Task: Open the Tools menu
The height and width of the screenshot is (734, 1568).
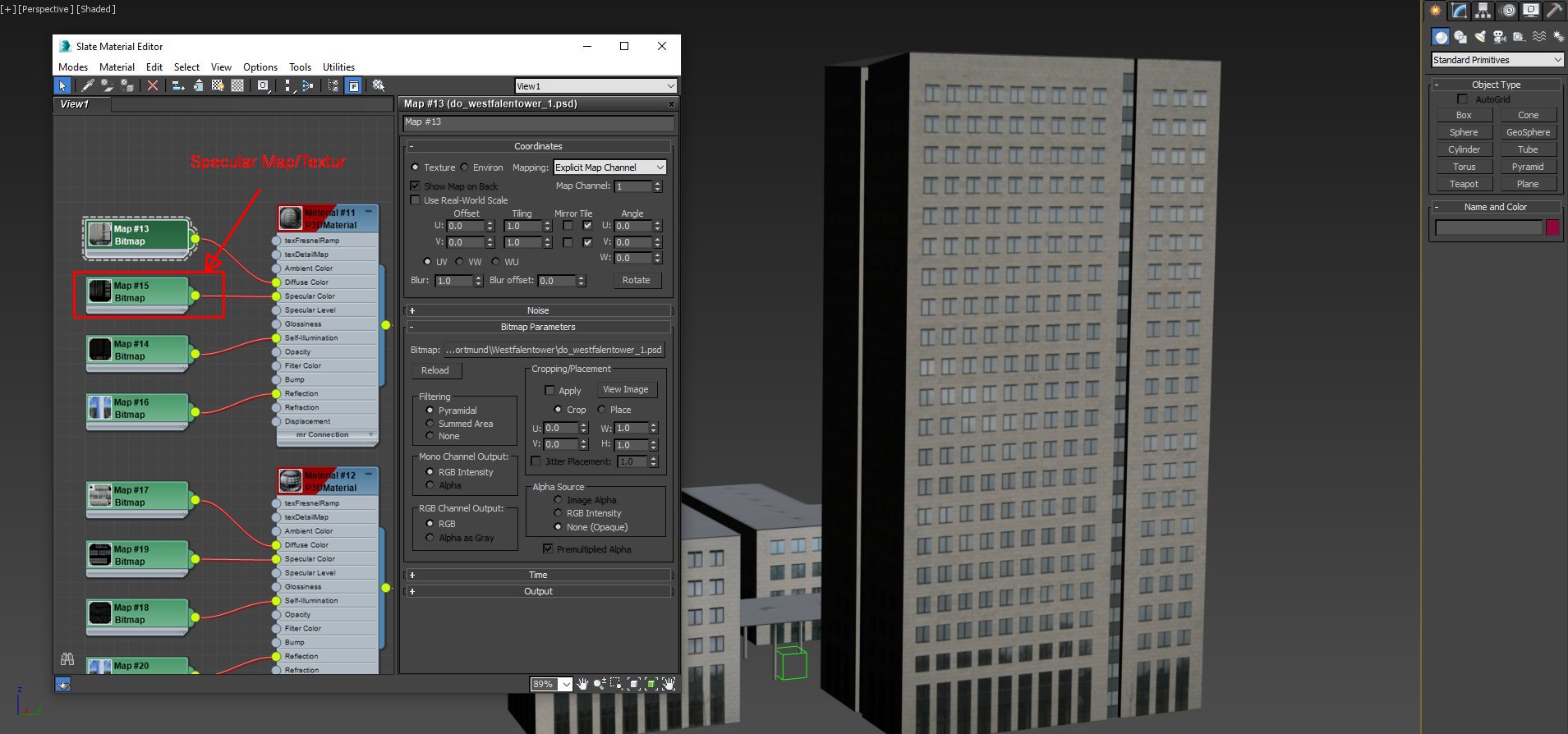Action: point(300,67)
